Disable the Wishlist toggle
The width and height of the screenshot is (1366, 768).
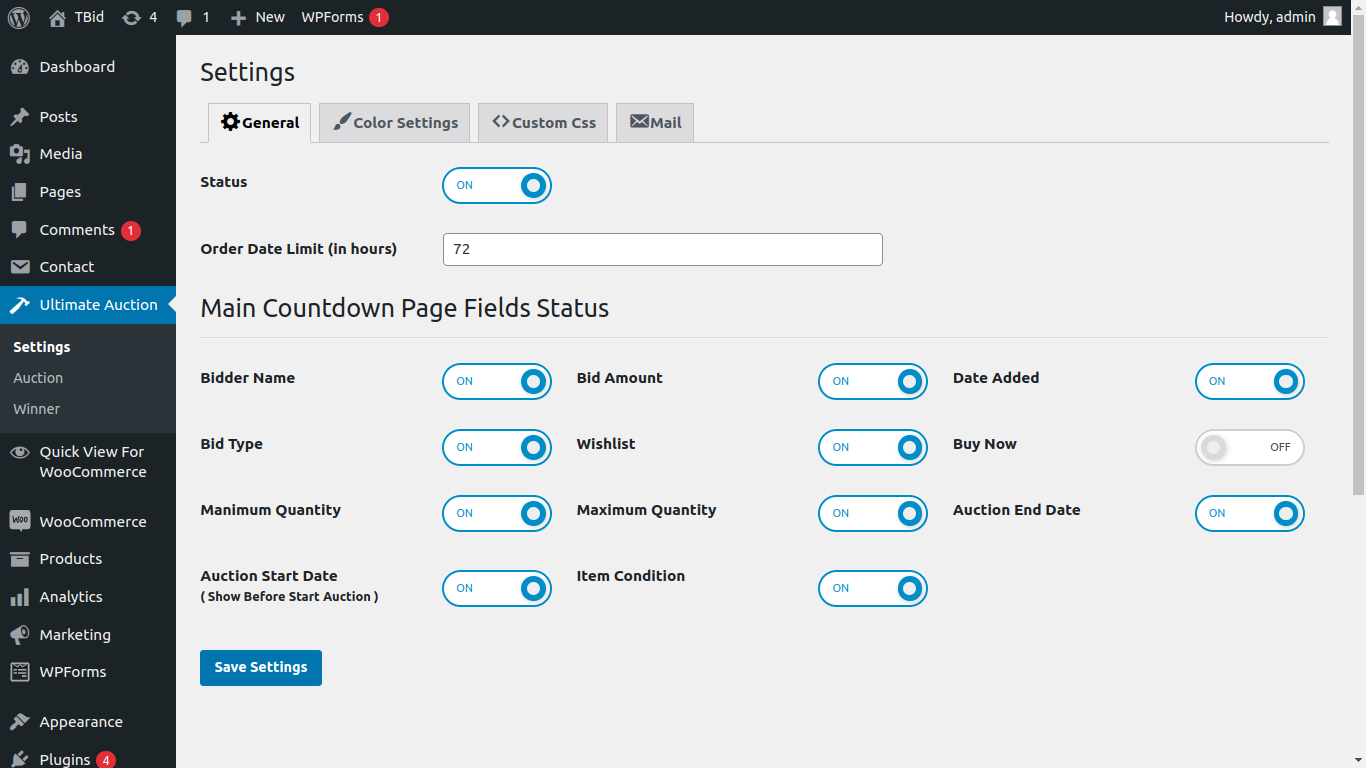[872, 448]
